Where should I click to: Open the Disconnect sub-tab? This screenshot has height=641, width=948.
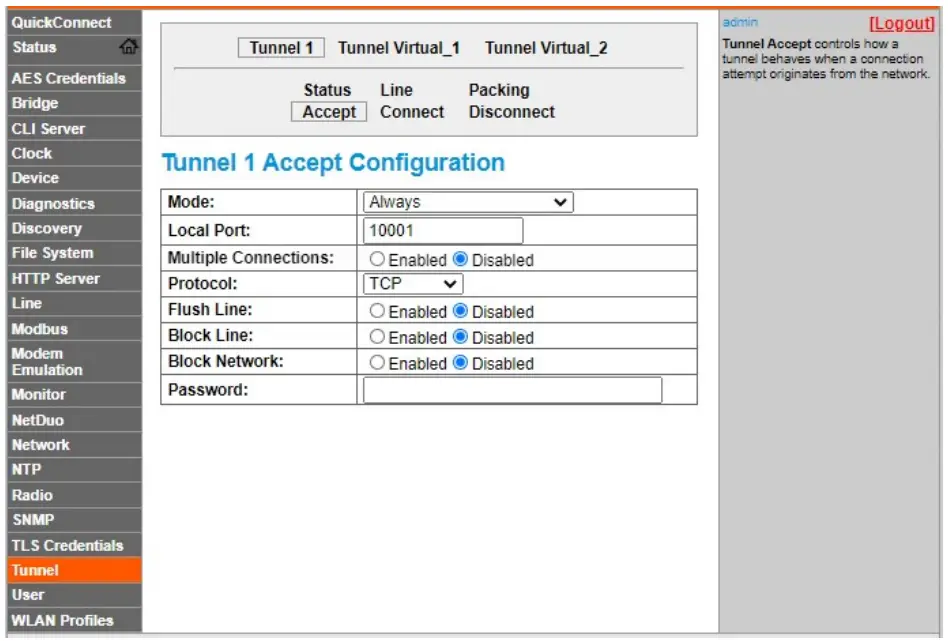(x=511, y=112)
